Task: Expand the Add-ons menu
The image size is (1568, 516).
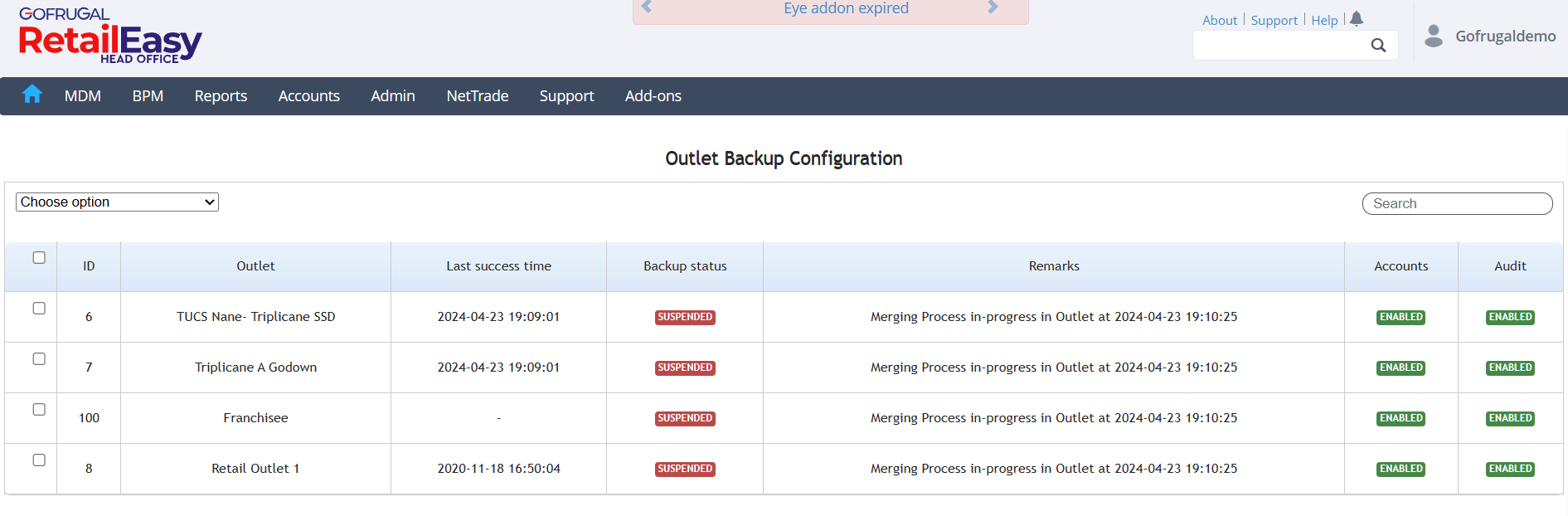Action: tap(653, 96)
